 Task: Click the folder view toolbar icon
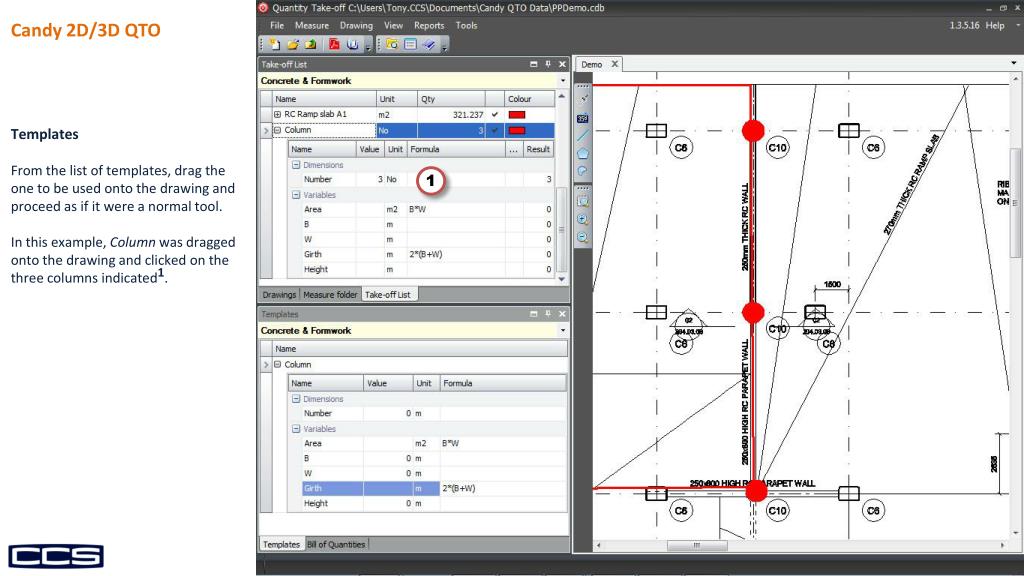click(x=392, y=44)
